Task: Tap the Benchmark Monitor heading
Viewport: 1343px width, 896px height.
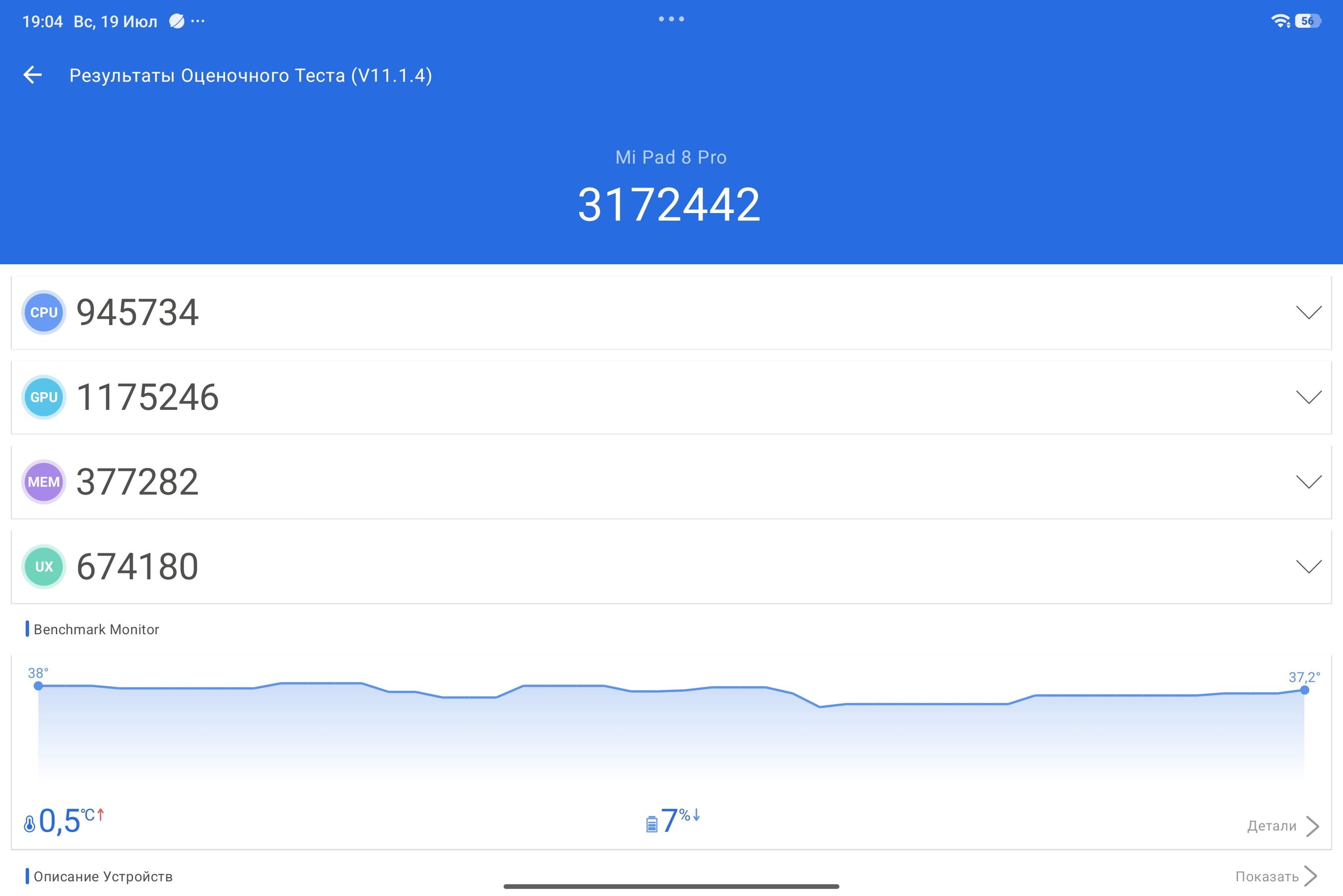Action: pyautogui.click(x=96, y=629)
